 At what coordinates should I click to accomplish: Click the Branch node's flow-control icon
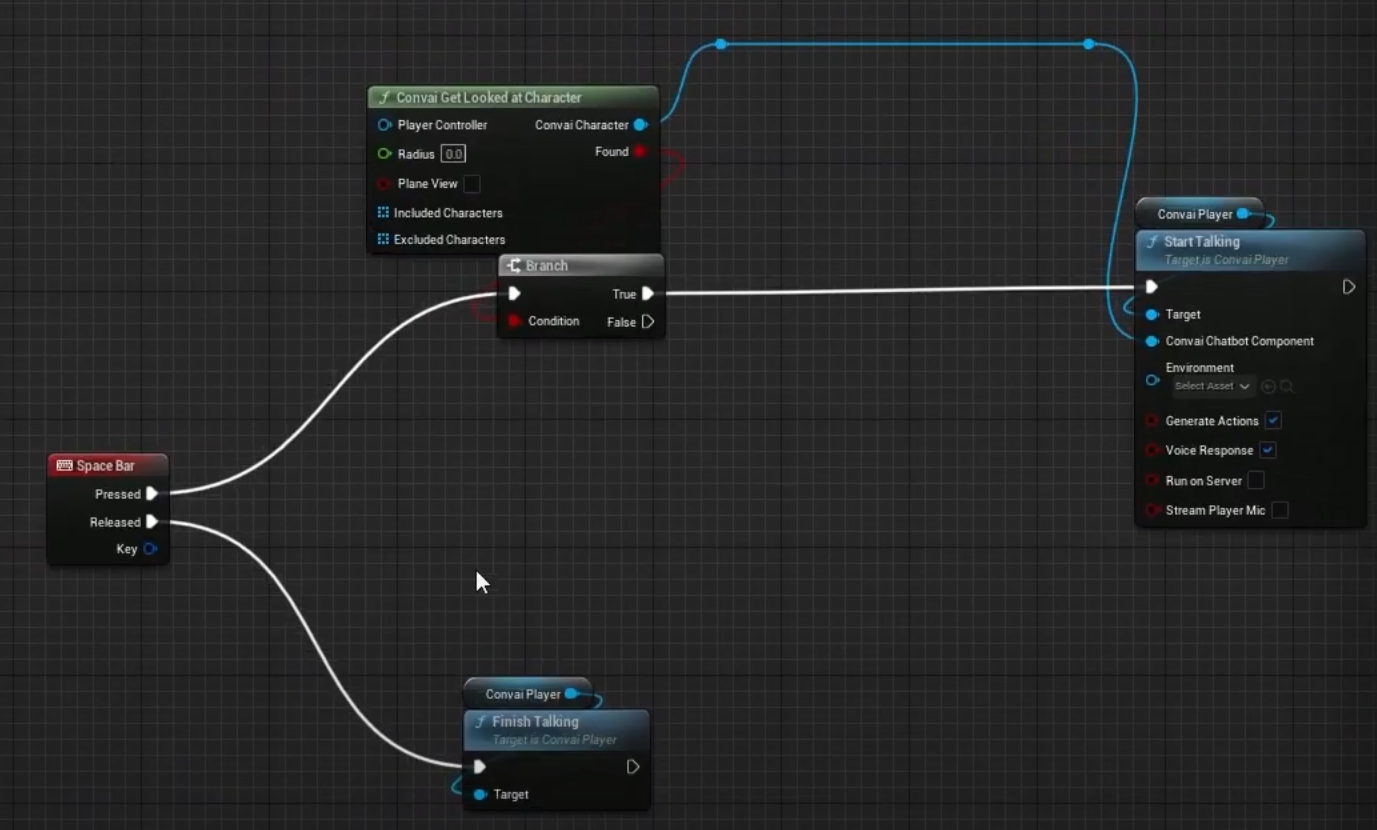(x=514, y=266)
